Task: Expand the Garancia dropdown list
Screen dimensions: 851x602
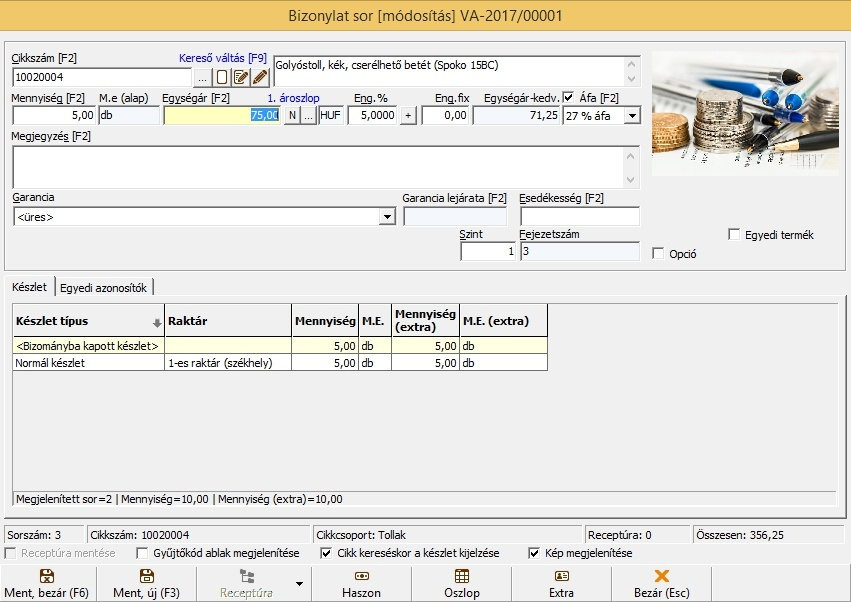Action: point(388,217)
